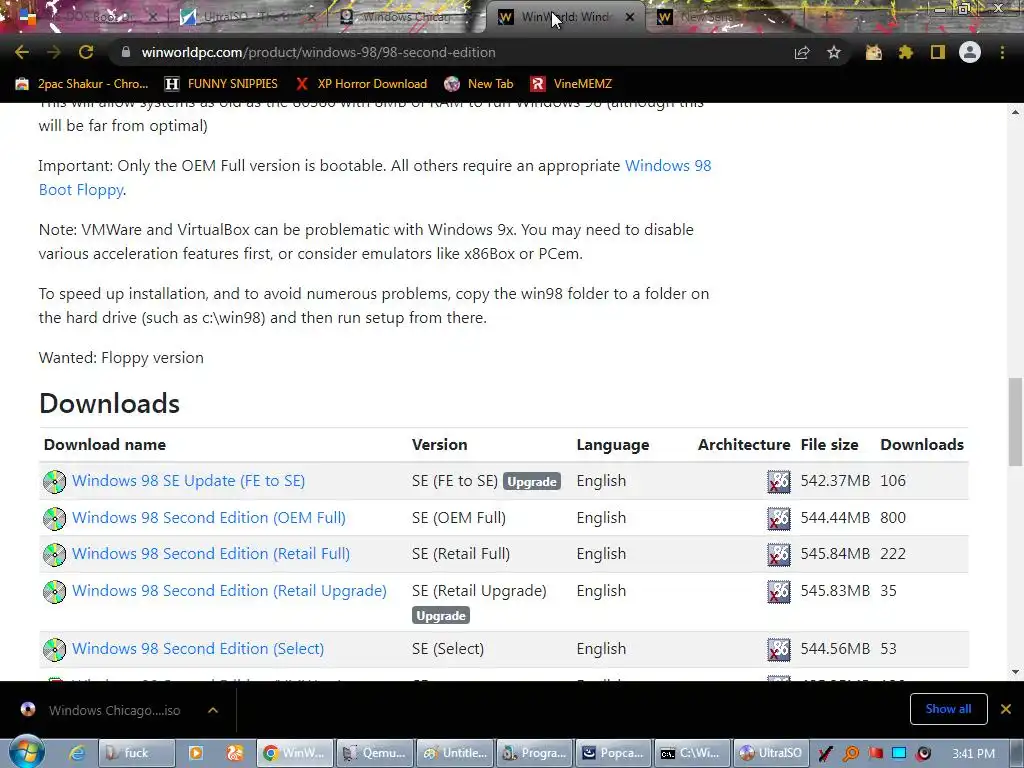Click the red flag tray icon
The width and height of the screenshot is (1024, 768).
[875, 754]
